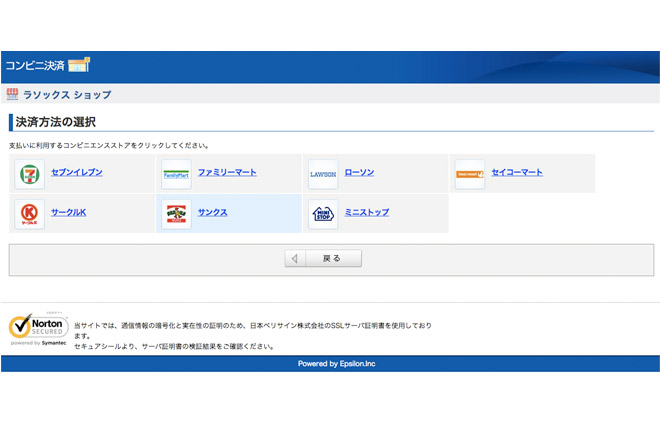Select the サークルK link
Image resolution: width=660 pixels, height=440 pixels.
tap(69, 212)
